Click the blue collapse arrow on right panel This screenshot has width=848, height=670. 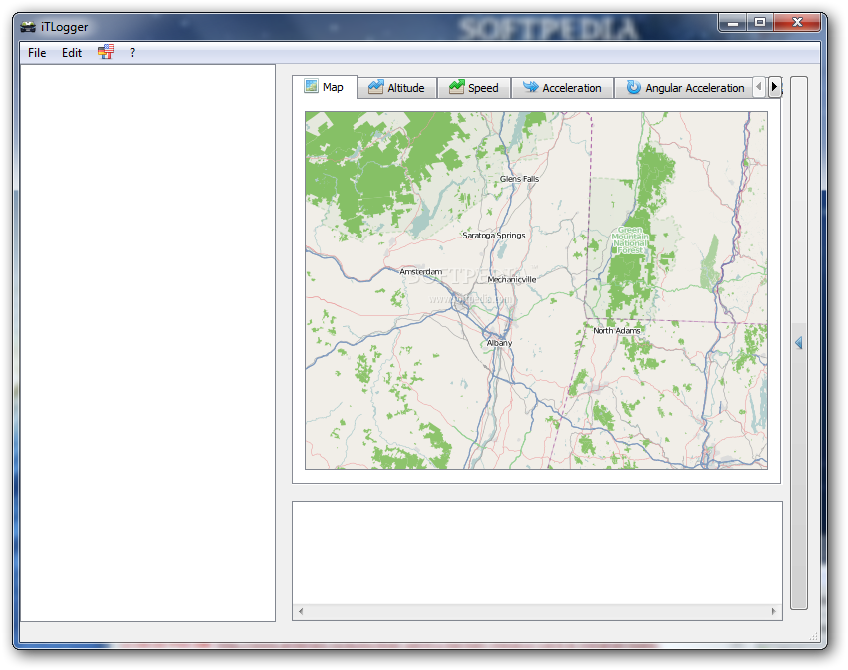(x=798, y=342)
